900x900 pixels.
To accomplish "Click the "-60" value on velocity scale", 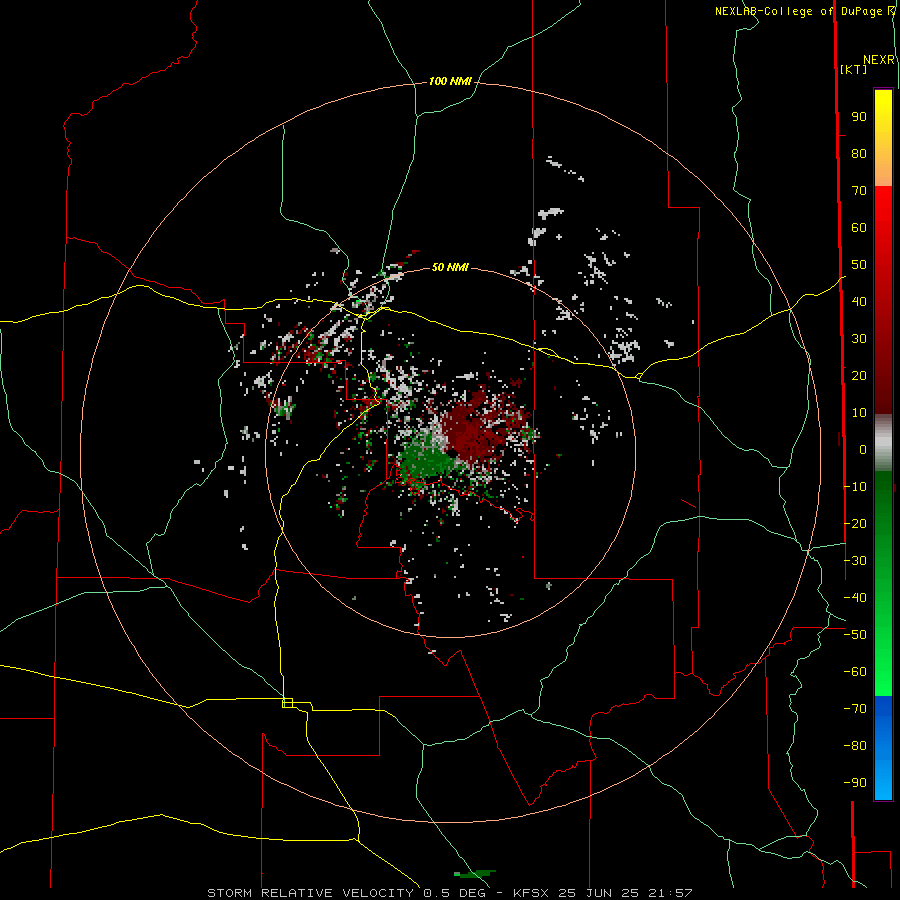I will click(x=855, y=672).
